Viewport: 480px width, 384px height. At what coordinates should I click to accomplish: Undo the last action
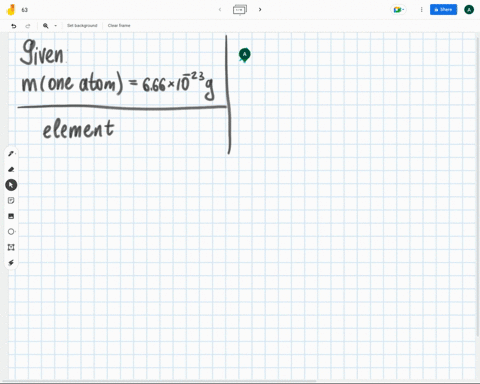(x=14, y=26)
